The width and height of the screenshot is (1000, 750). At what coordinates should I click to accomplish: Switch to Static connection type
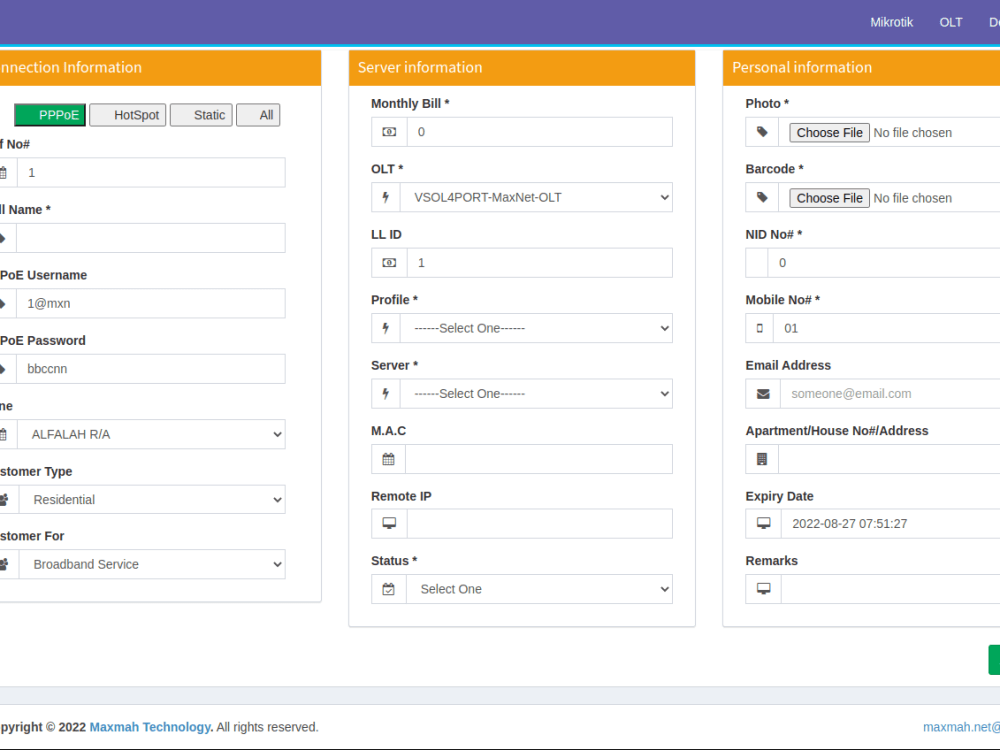[x=200, y=114]
